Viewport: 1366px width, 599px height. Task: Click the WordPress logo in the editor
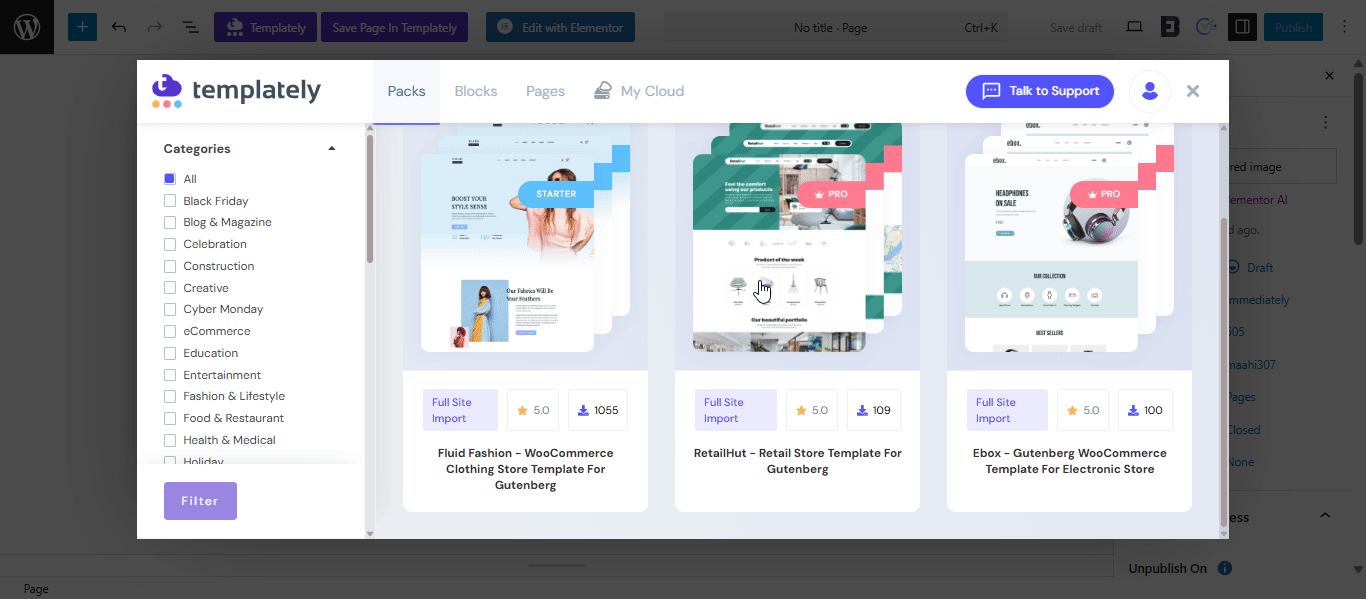coord(27,27)
